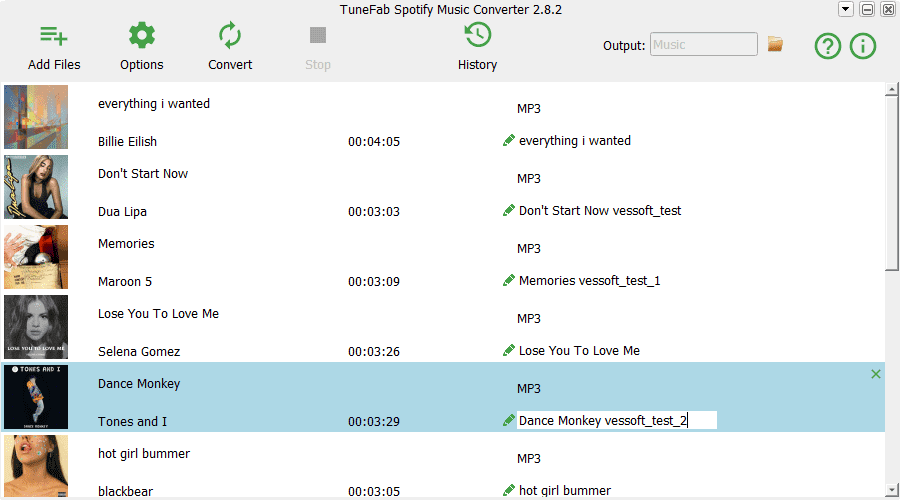Viewport: 900px width, 500px height.
Task: Click the vertical scrollbar thumb
Action: point(891,183)
